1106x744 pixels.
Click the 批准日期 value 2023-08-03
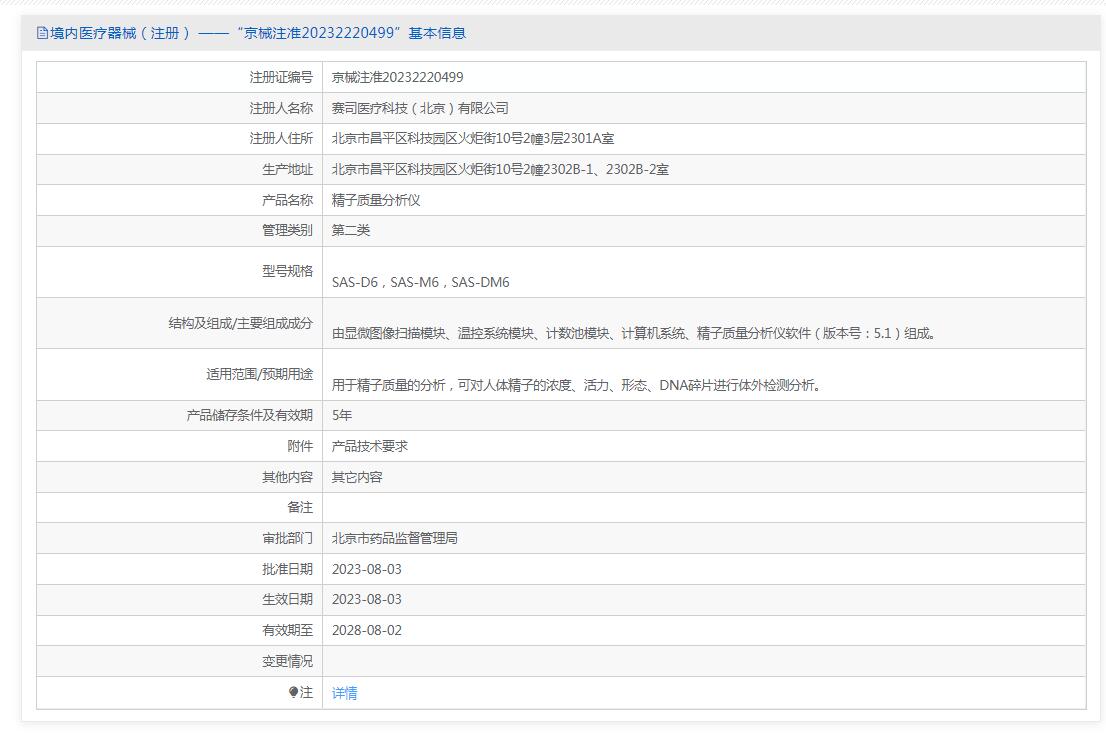click(x=367, y=569)
